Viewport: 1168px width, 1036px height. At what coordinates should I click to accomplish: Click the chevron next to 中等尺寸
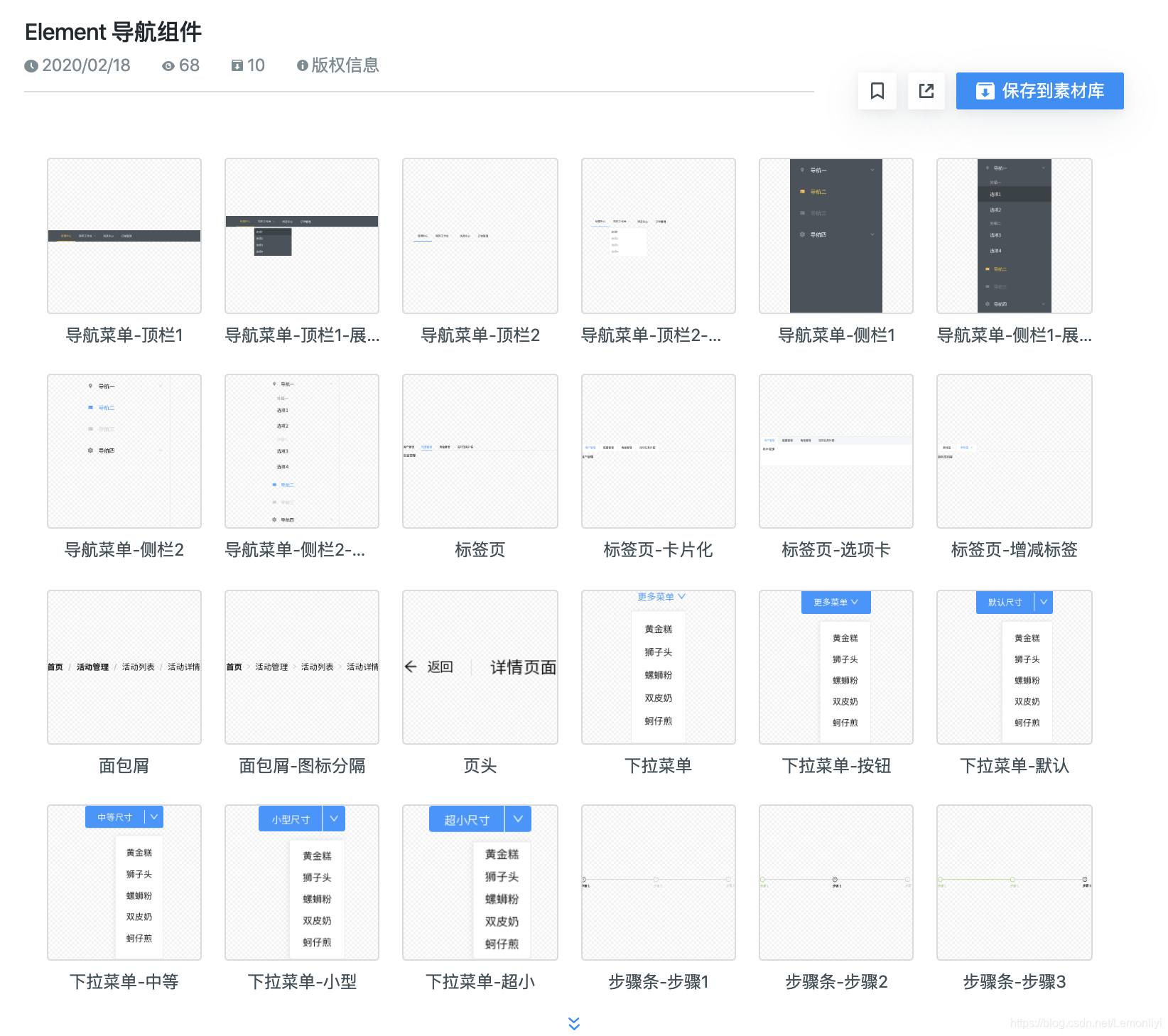154,817
